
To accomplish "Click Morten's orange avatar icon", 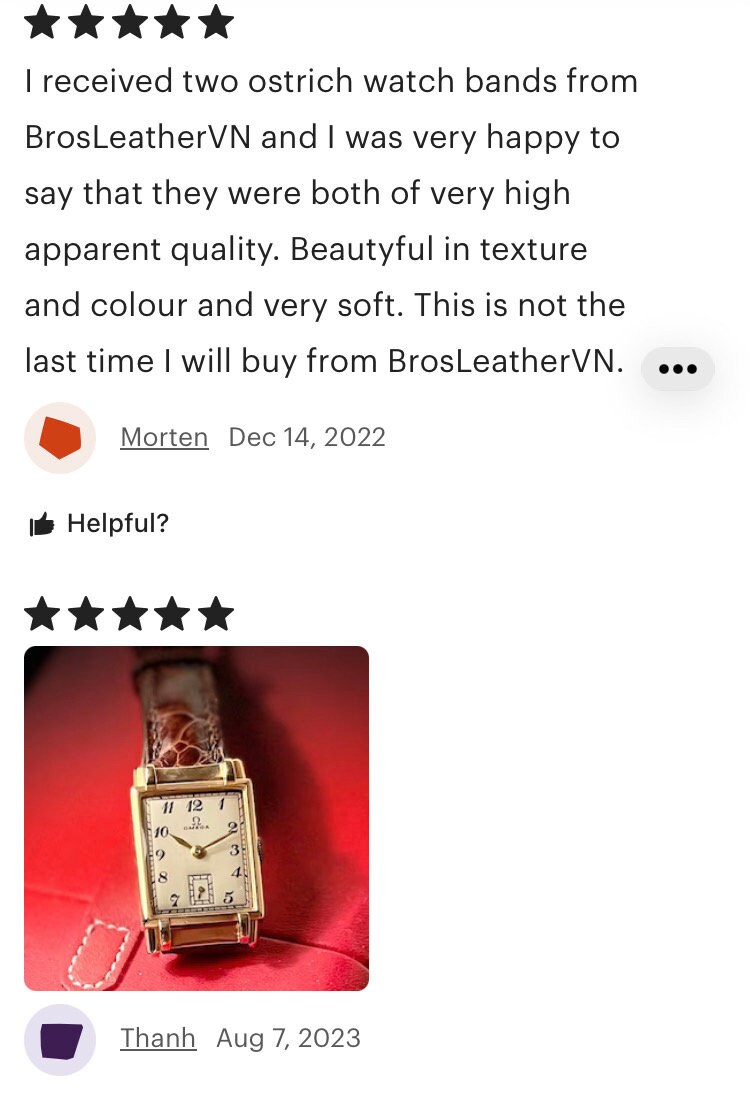I will (x=60, y=437).
